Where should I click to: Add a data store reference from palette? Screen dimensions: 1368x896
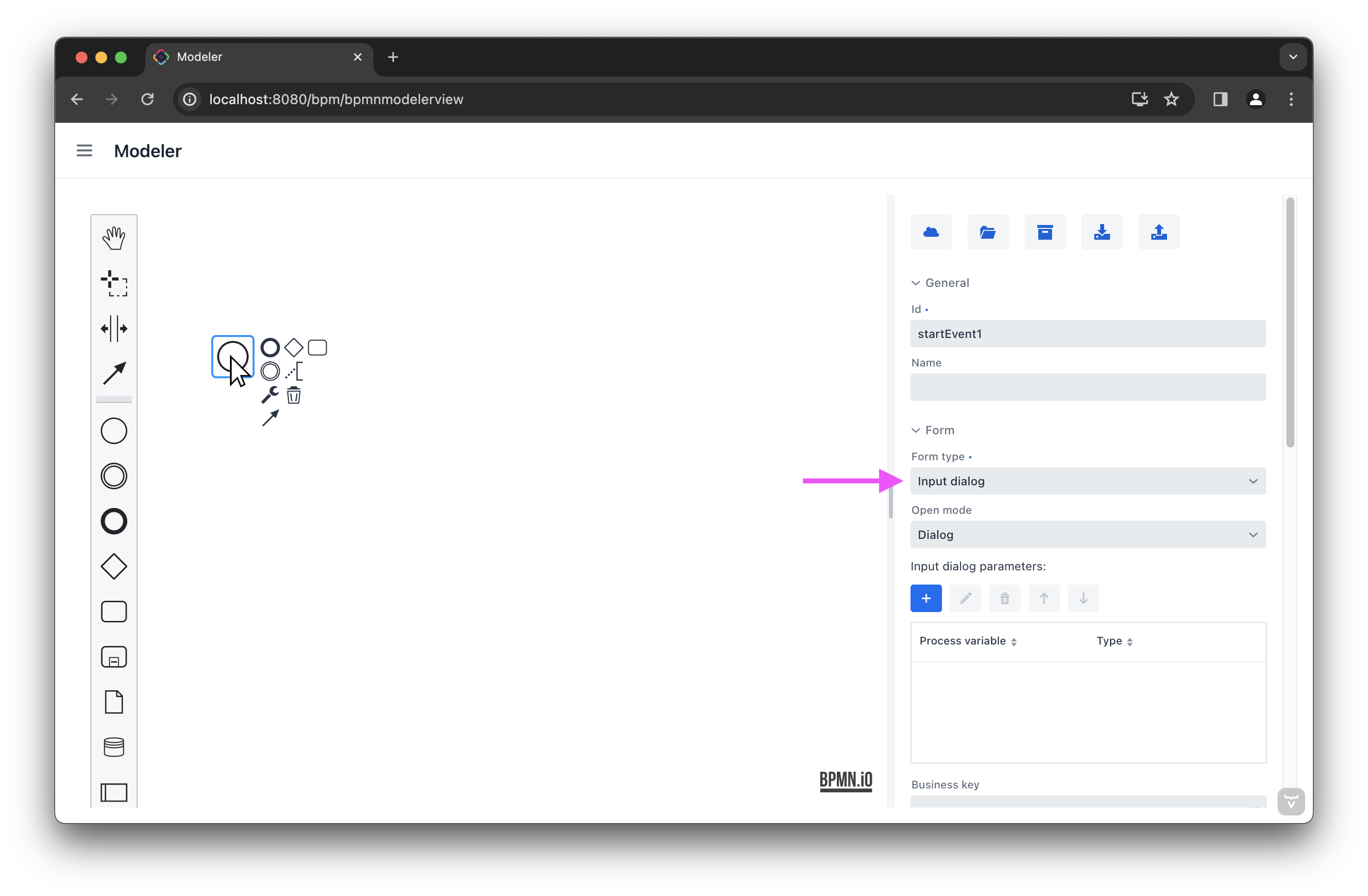pos(114,747)
